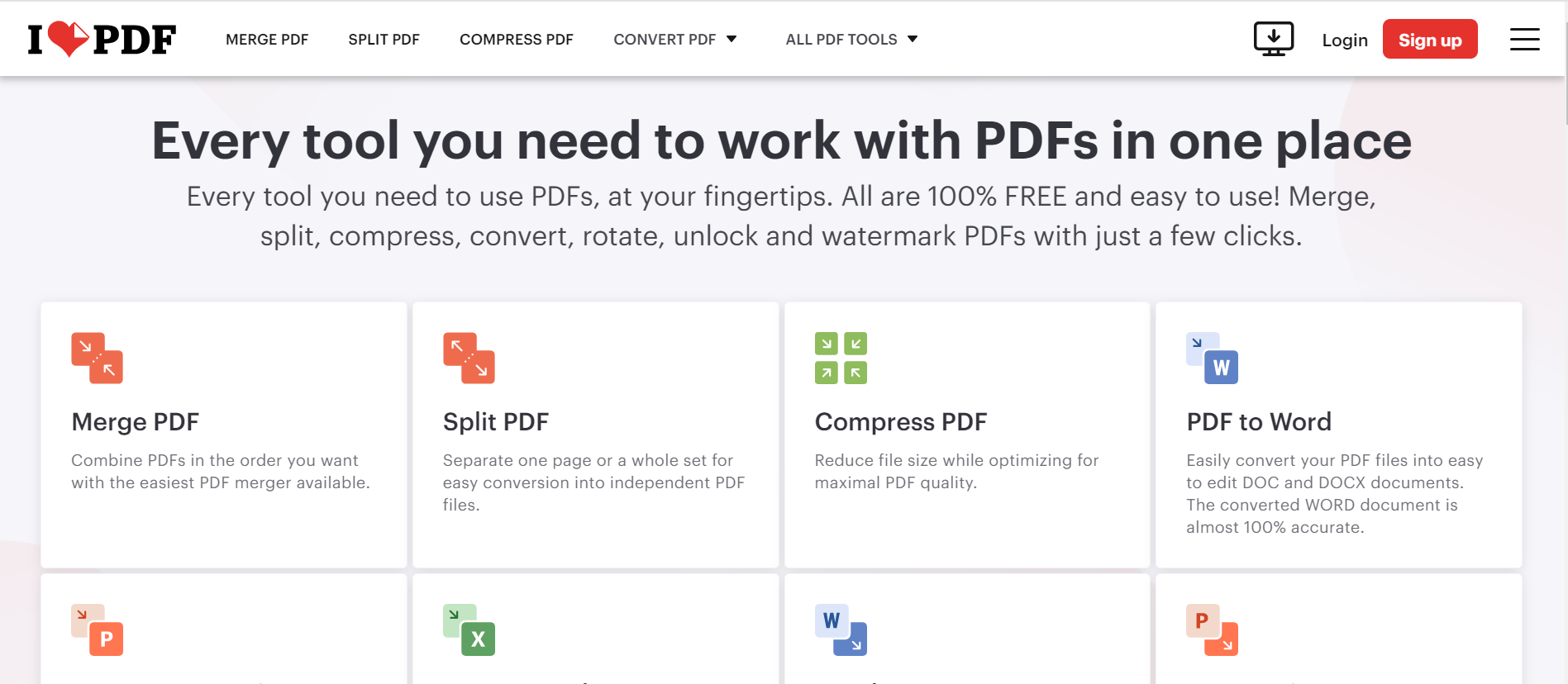Click the green Compress PDF icon
Image resolution: width=1568 pixels, height=684 pixels.
point(841,358)
